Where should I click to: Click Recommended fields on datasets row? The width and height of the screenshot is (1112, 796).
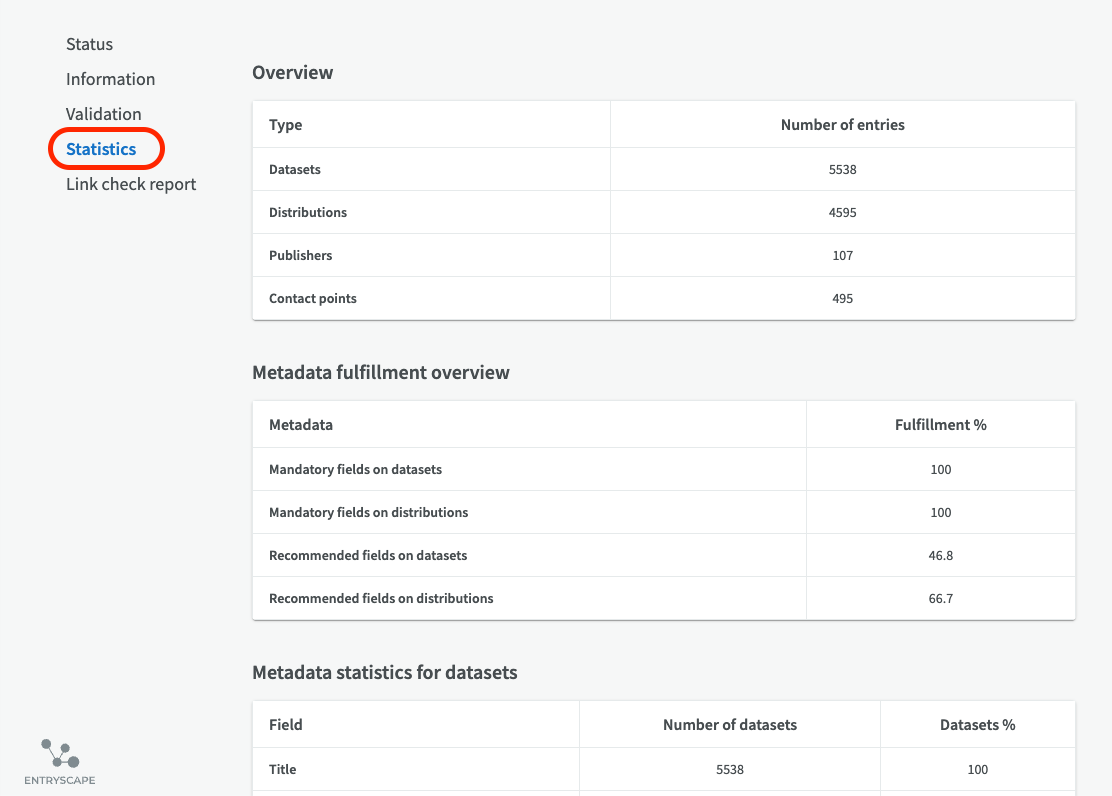(x=368, y=555)
